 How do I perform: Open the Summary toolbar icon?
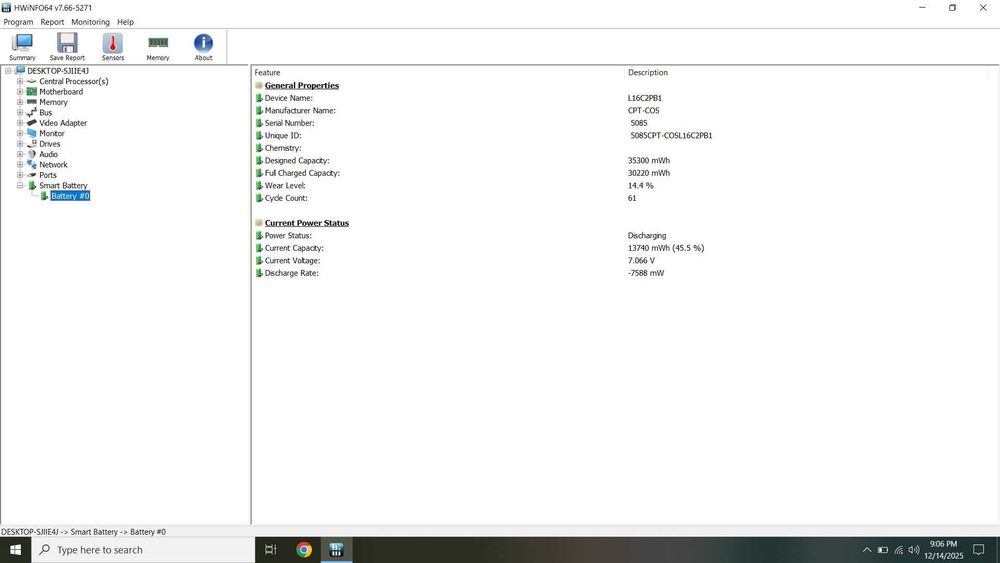point(22,47)
